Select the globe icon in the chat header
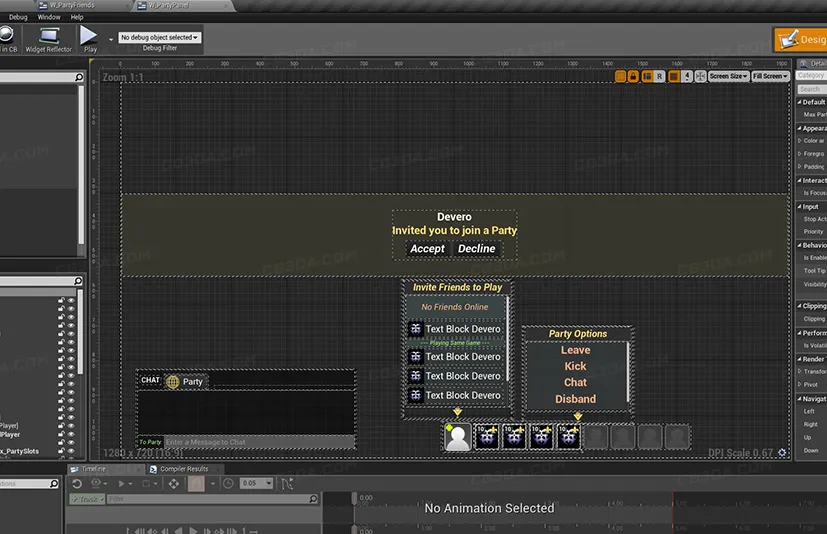Image resolution: width=827 pixels, height=534 pixels. [x=172, y=382]
